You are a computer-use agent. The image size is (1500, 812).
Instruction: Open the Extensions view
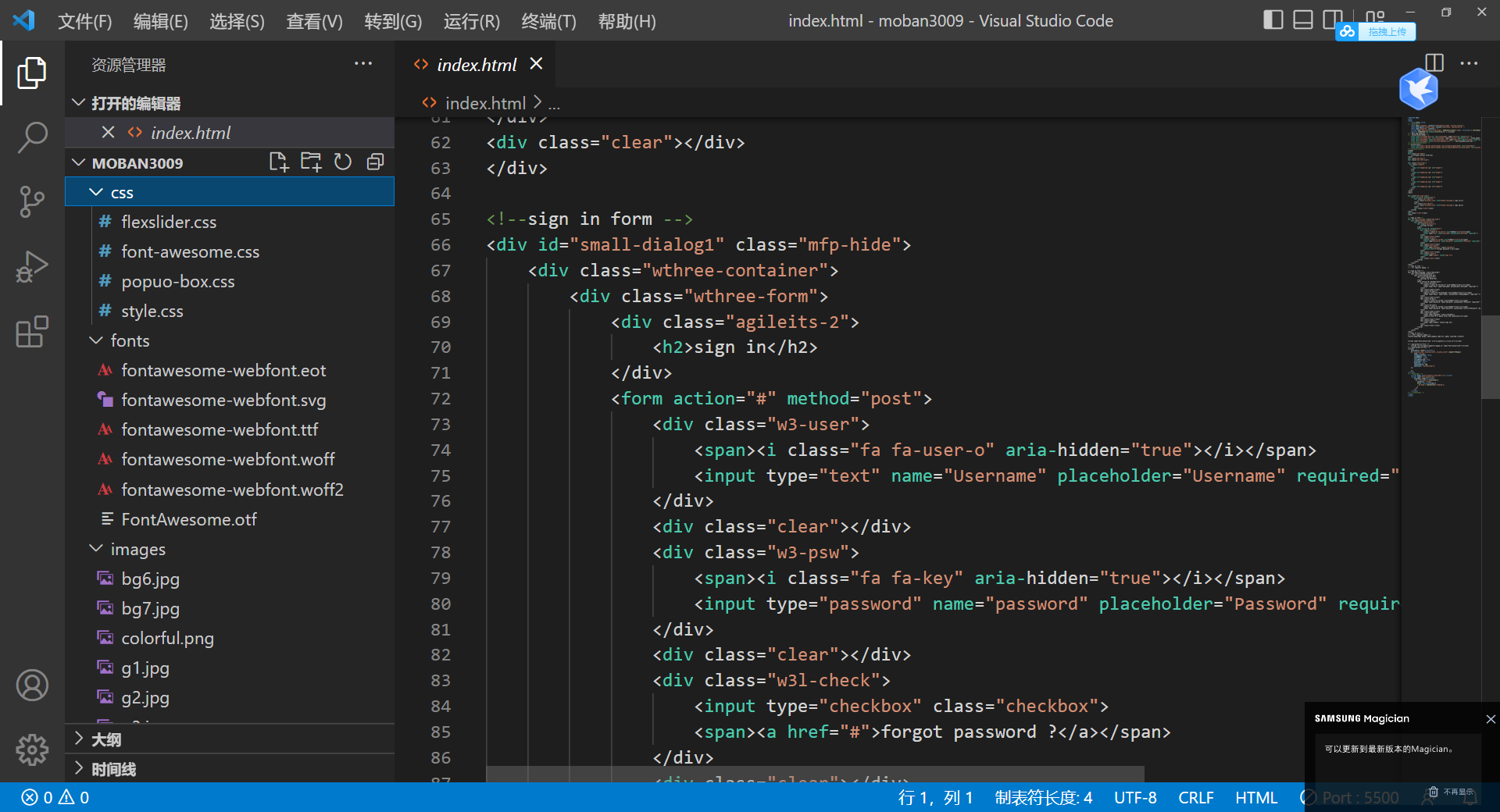pyautogui.click(x=32, y=332)
